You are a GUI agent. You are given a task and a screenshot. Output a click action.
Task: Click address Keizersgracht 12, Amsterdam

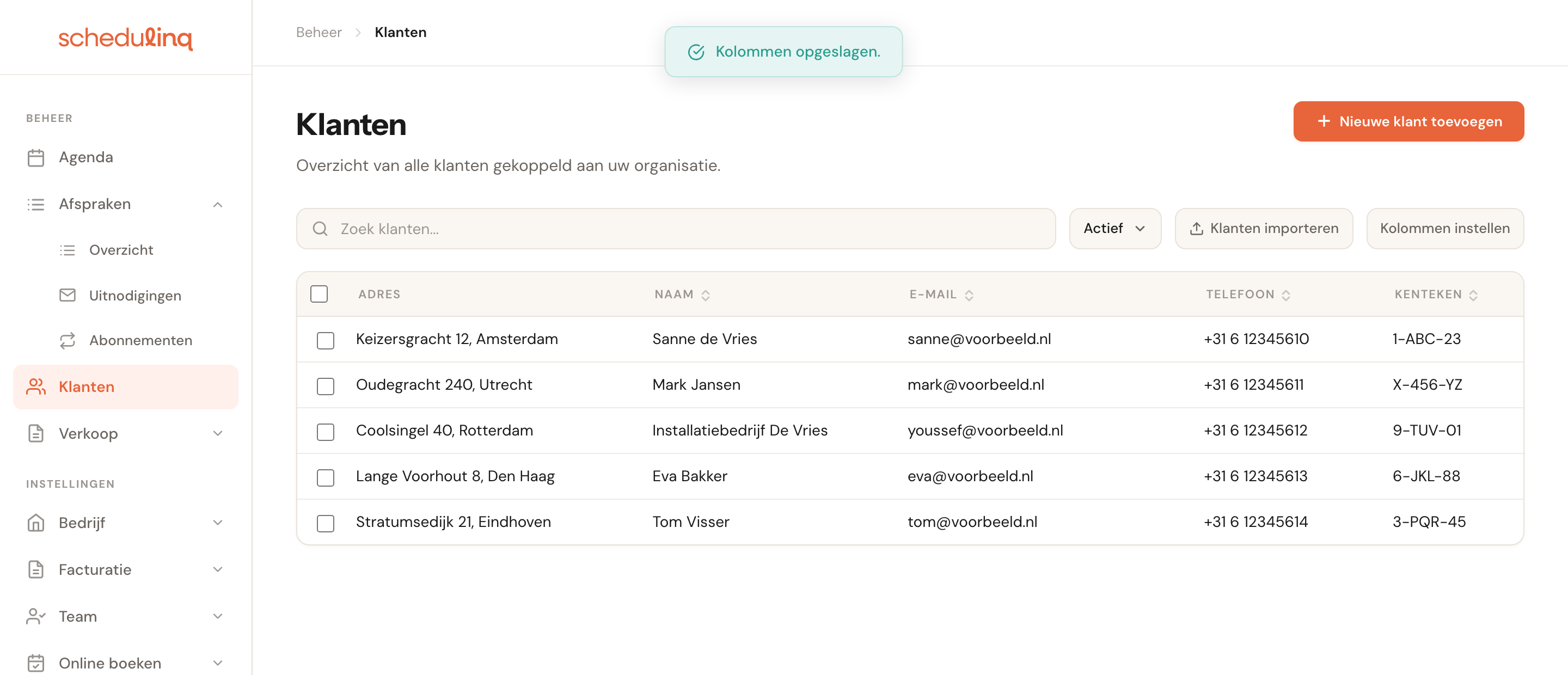point(457,339)
